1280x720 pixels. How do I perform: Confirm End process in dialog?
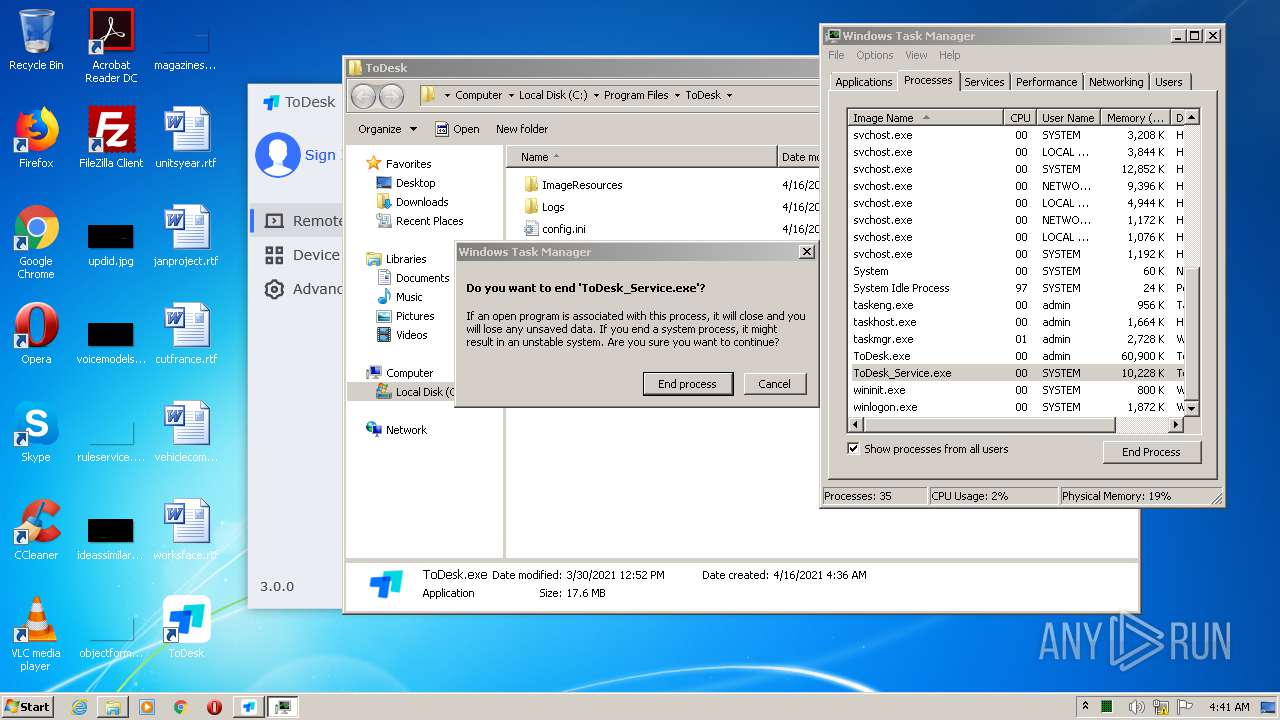tap(688, 384)
